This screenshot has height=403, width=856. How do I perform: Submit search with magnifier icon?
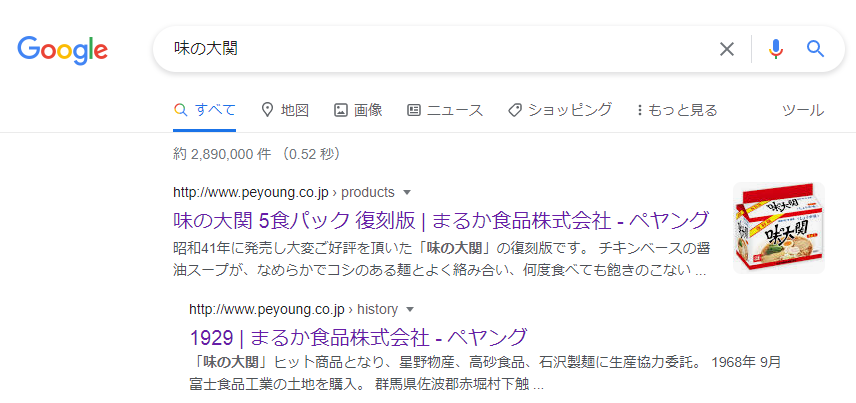pyautogui.click(x=816, y=49)
